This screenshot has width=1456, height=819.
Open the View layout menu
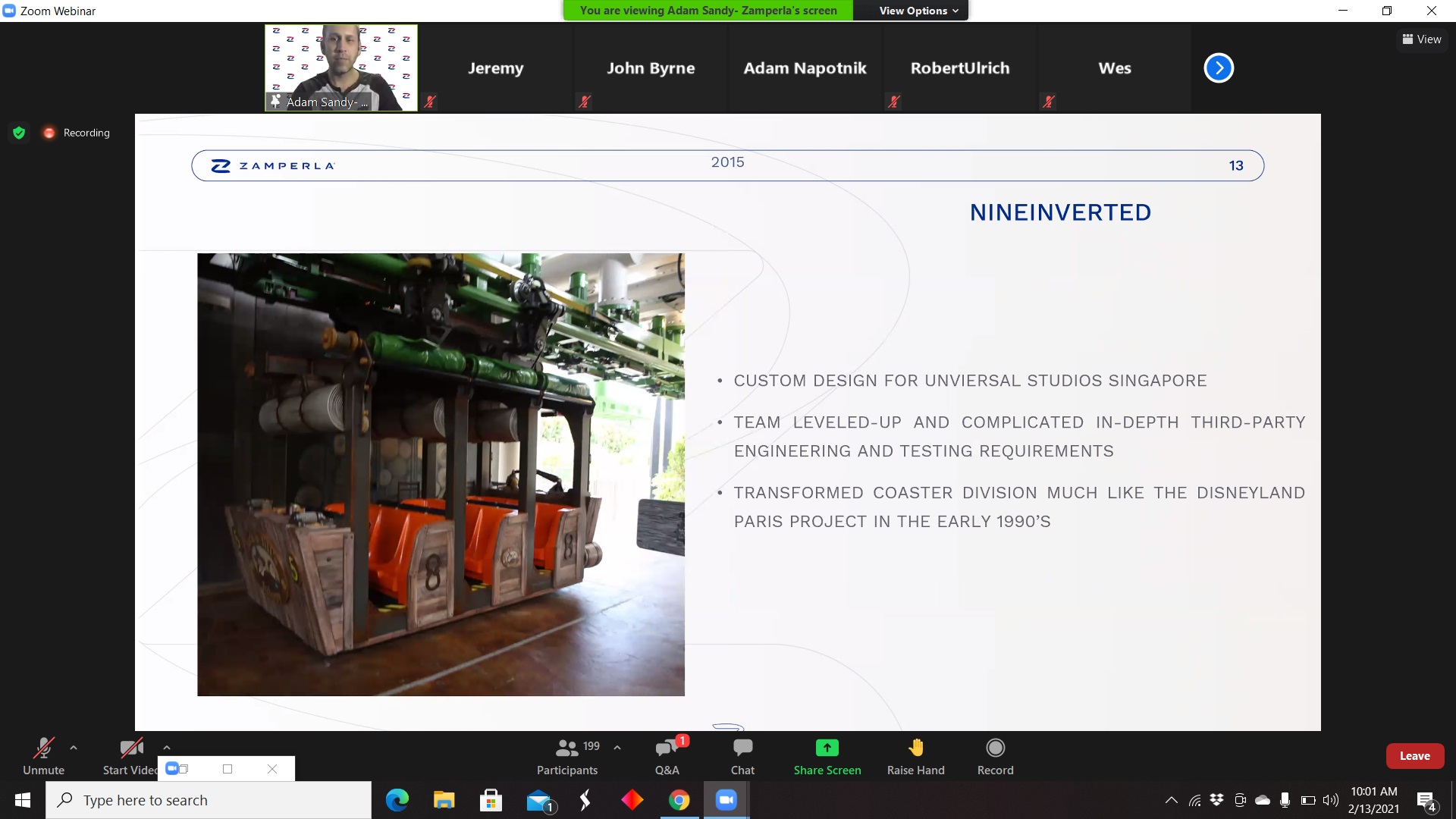coord(1422,39)
